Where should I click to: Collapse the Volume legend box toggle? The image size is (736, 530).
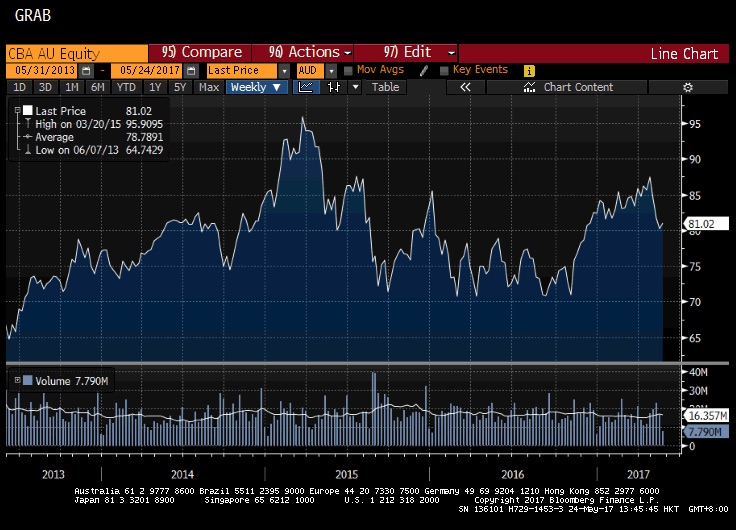(x=15, y=380)
